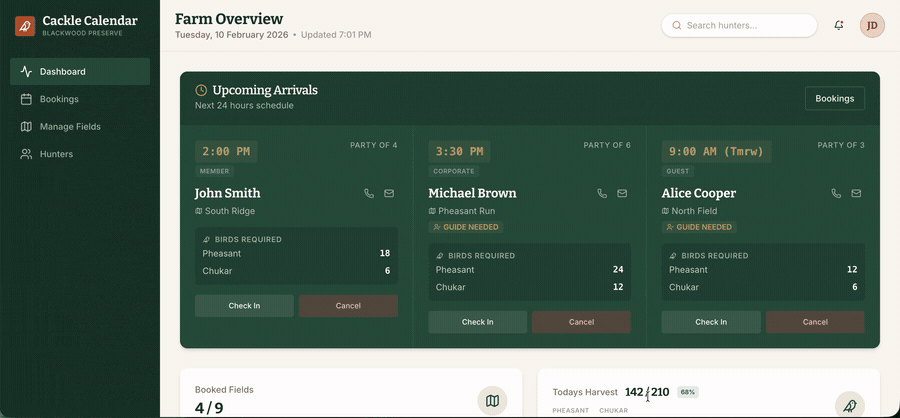Open Manage Fields in the sidebar
Screen dimensions: 900x418
click(x=80, y=127)
